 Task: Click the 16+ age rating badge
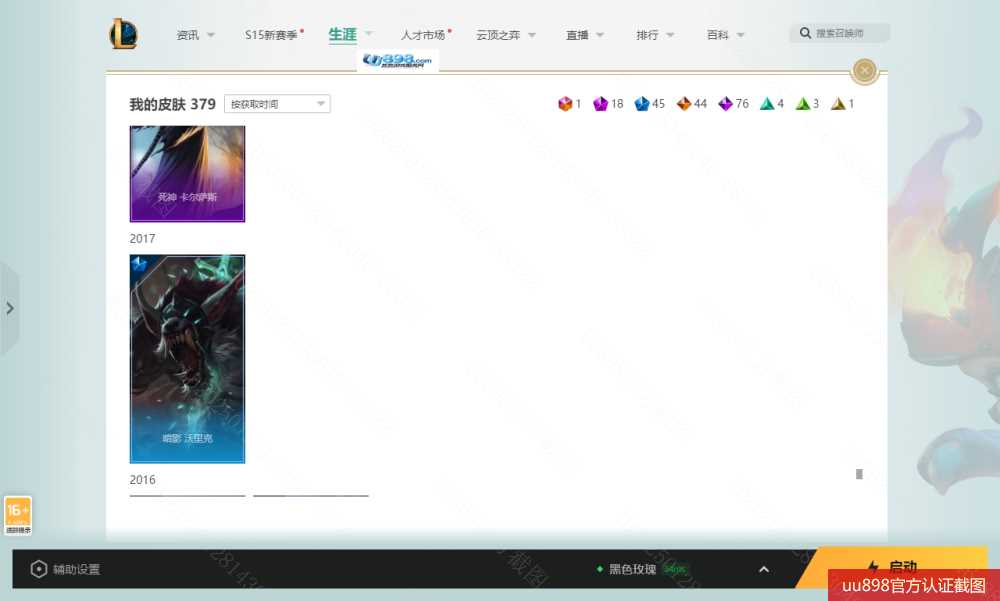(18, 516)
